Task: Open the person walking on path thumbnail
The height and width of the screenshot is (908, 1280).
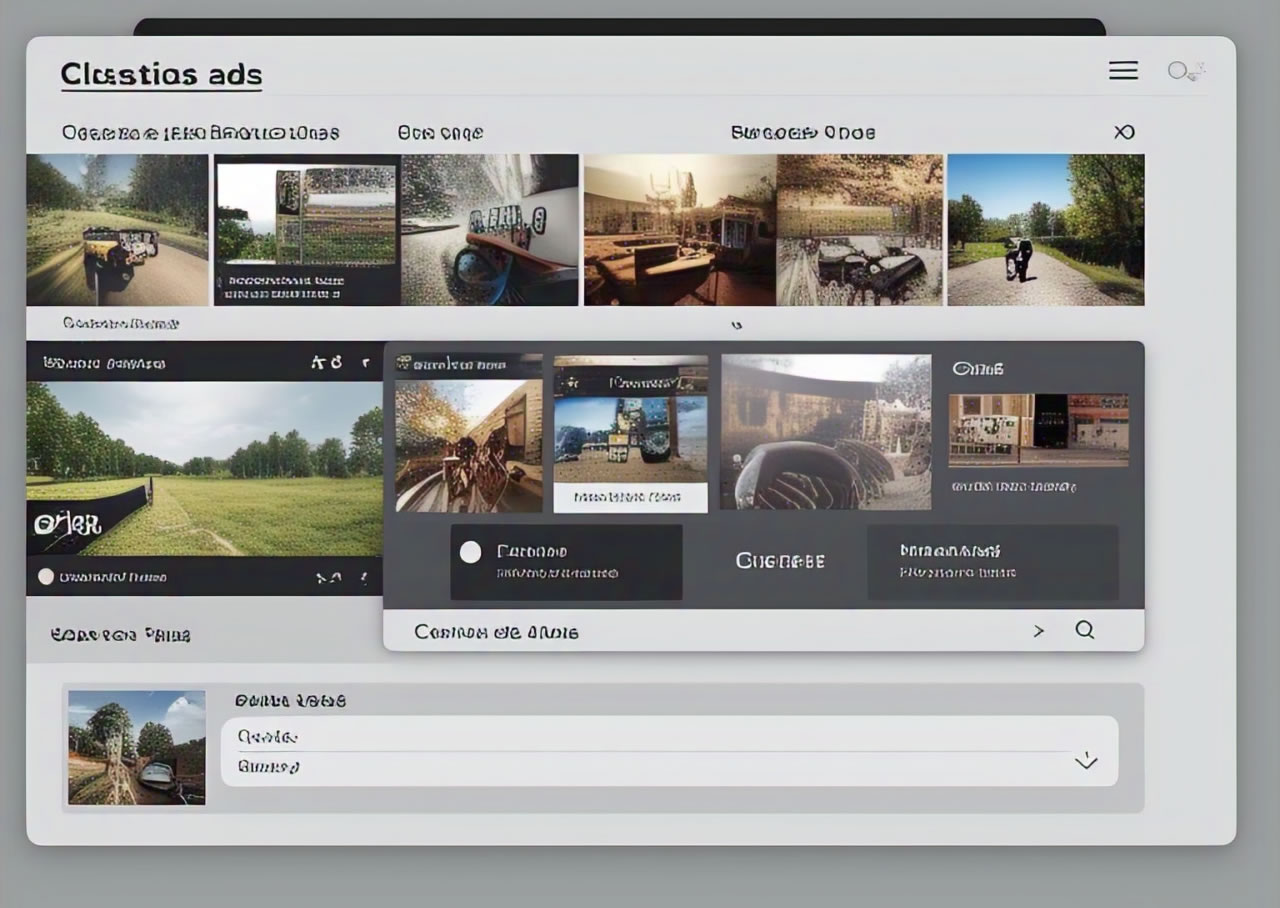Action: coord(1045,230)
